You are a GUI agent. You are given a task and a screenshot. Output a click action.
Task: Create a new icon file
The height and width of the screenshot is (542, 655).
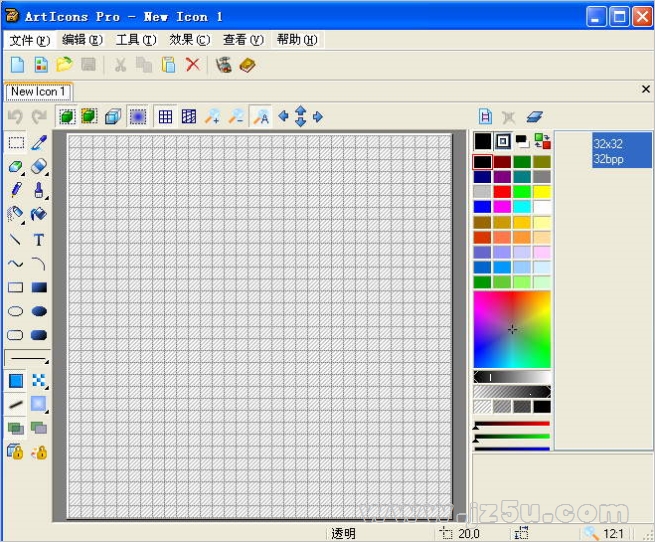pos(17,65)
